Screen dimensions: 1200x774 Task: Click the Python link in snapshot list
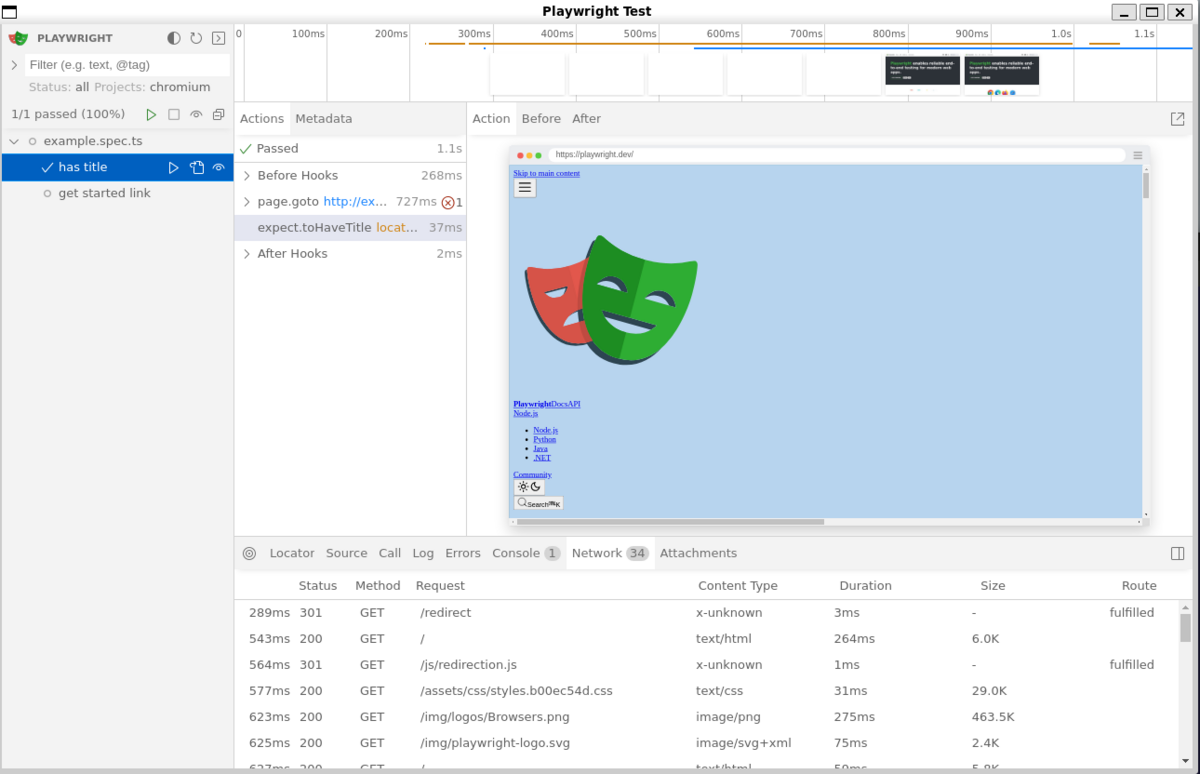click(544, 439)
